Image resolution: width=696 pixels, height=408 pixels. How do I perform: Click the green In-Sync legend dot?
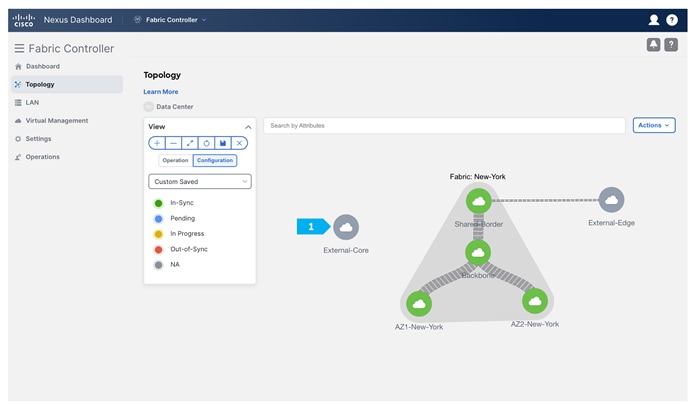[x=158, y=203]
